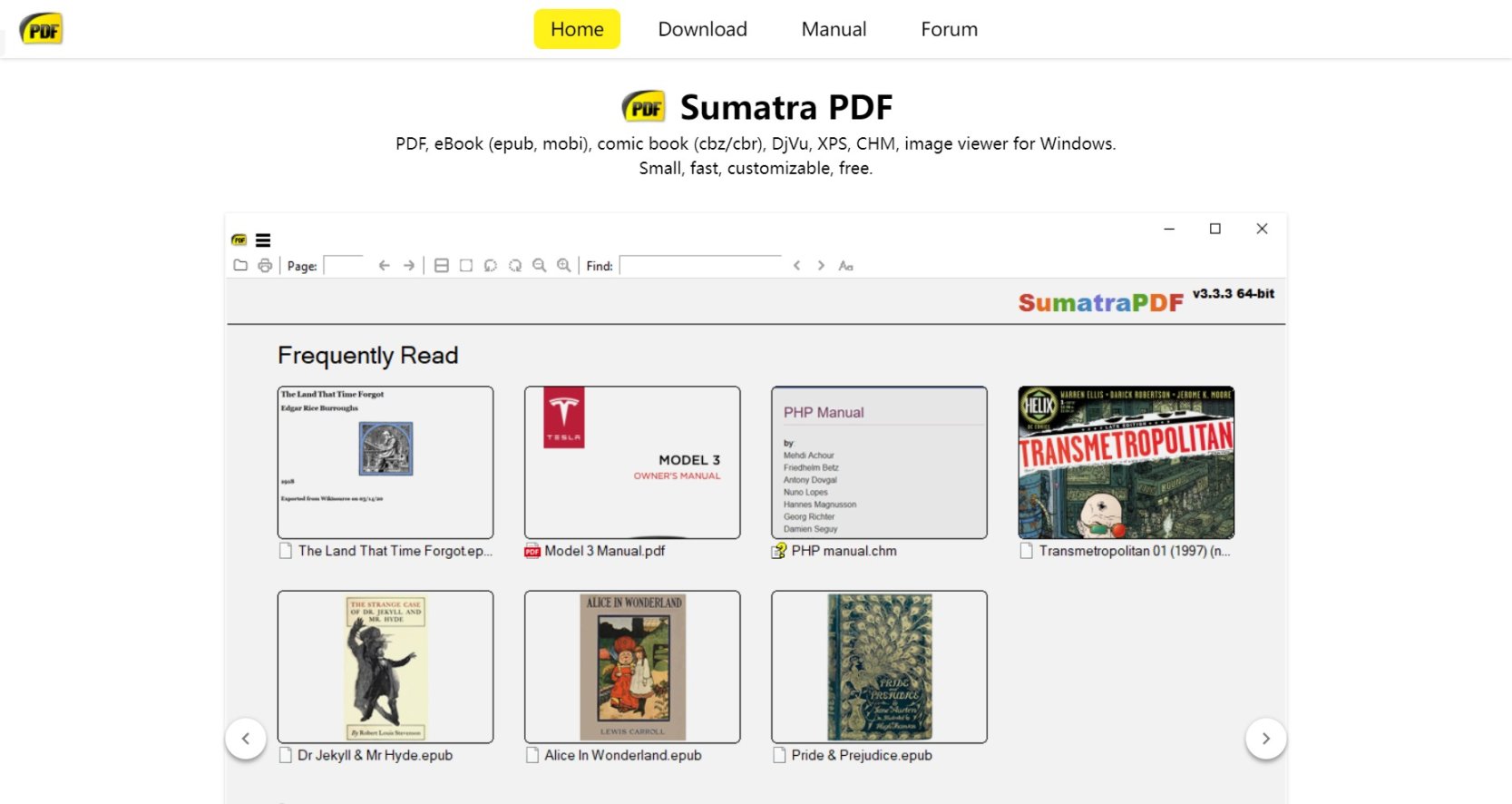Image resolution: width=1512 pixels, height=804 pixels.
Task: Click the file icon beside Alice In Wonderland.epub
Action: pos(532,755)
